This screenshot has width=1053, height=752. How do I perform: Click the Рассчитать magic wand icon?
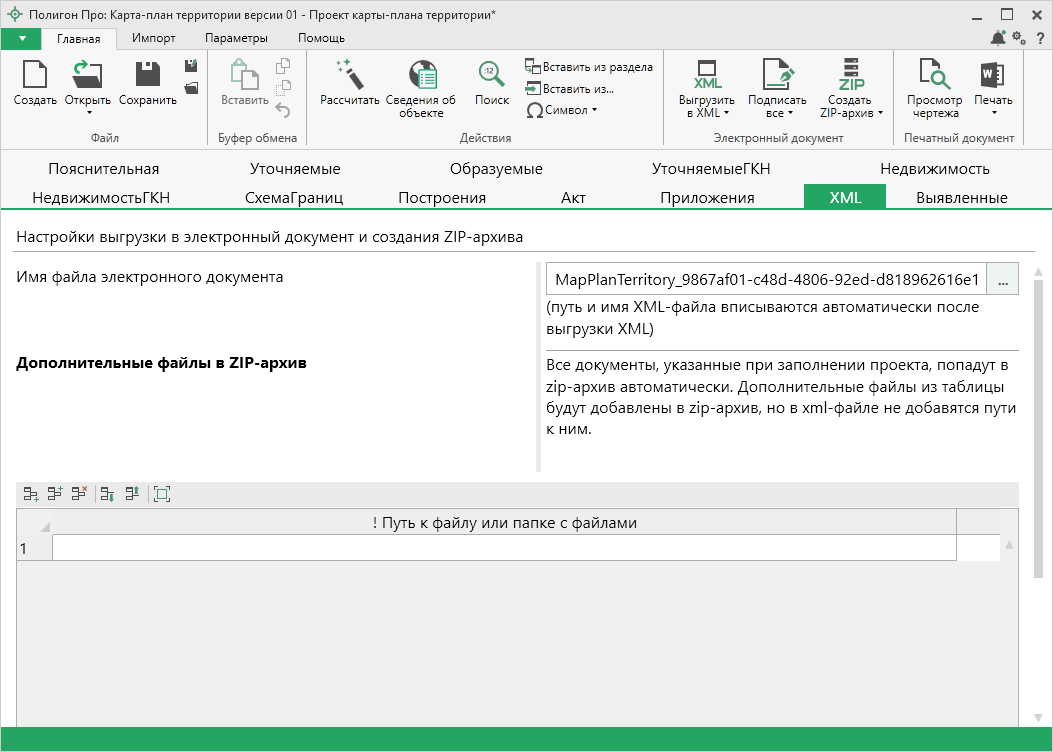(349, 75)
